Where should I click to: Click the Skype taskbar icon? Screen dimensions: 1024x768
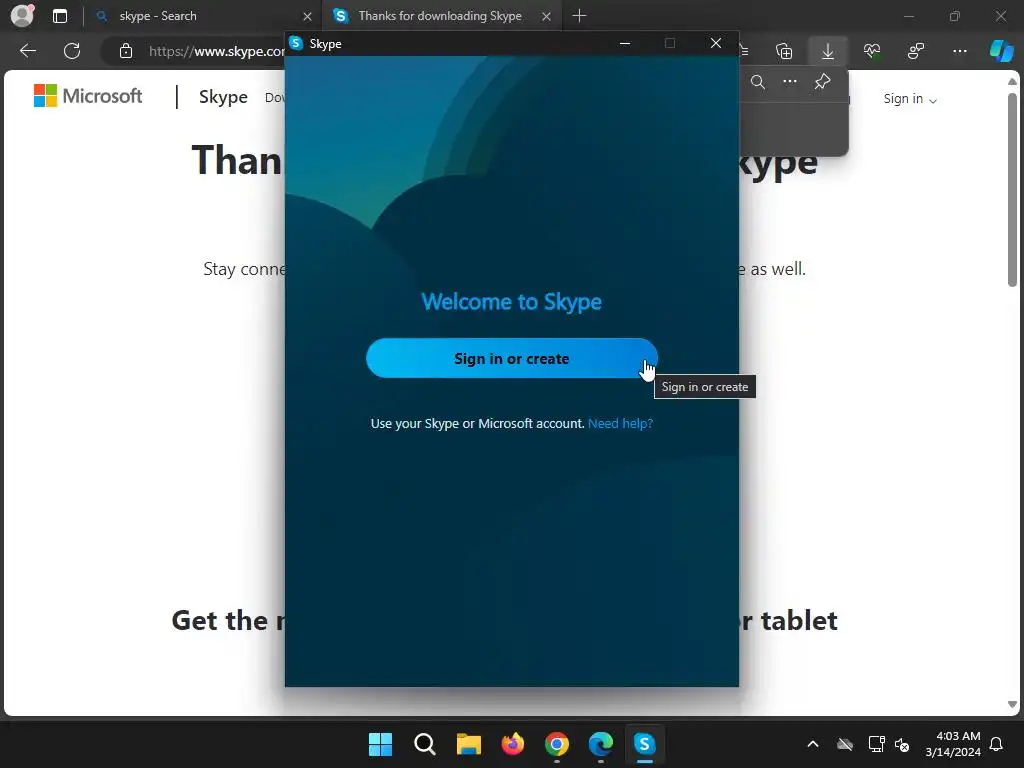pos(645,744)
